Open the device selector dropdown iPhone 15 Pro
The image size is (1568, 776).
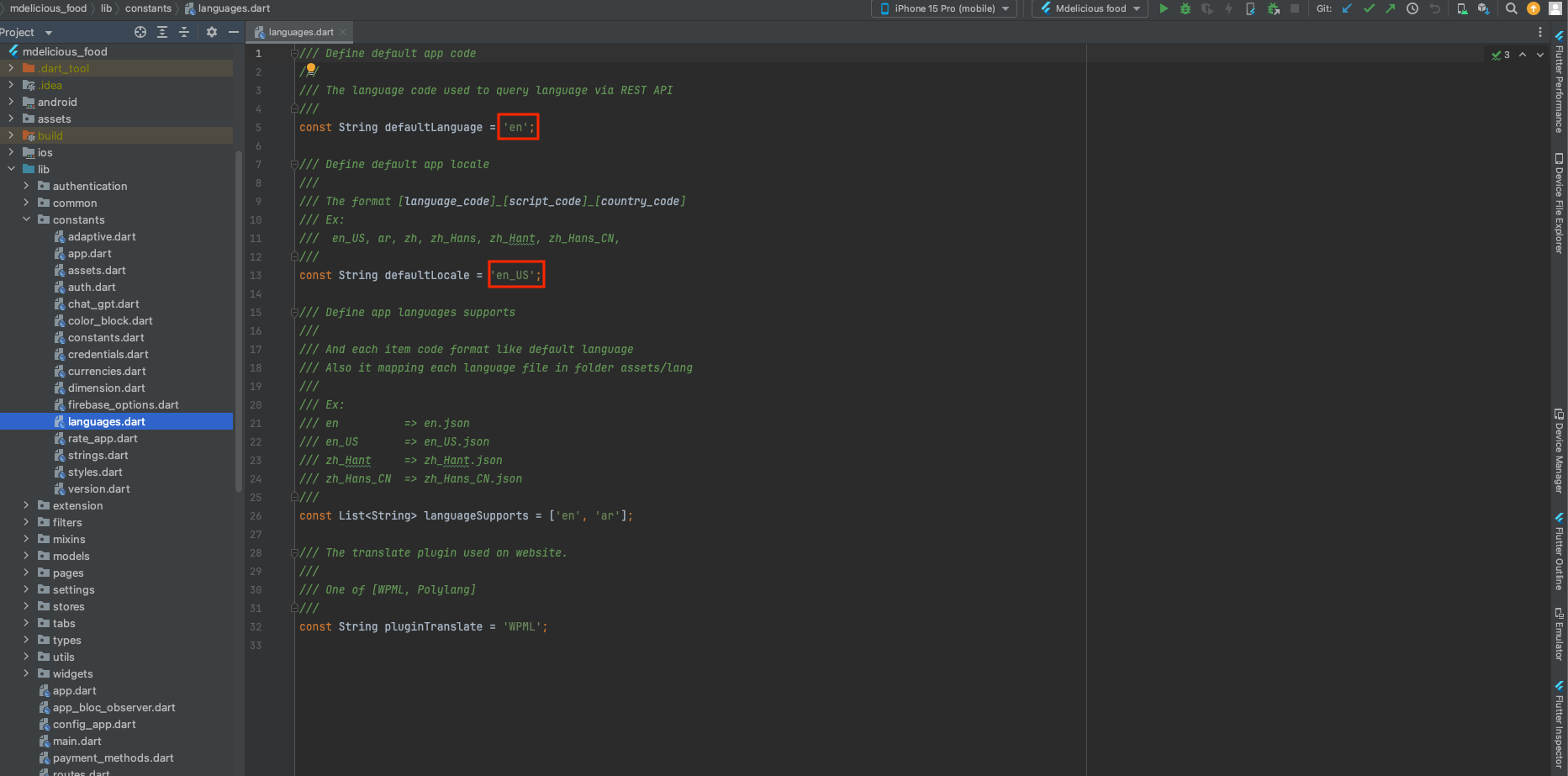coord(943,8)
